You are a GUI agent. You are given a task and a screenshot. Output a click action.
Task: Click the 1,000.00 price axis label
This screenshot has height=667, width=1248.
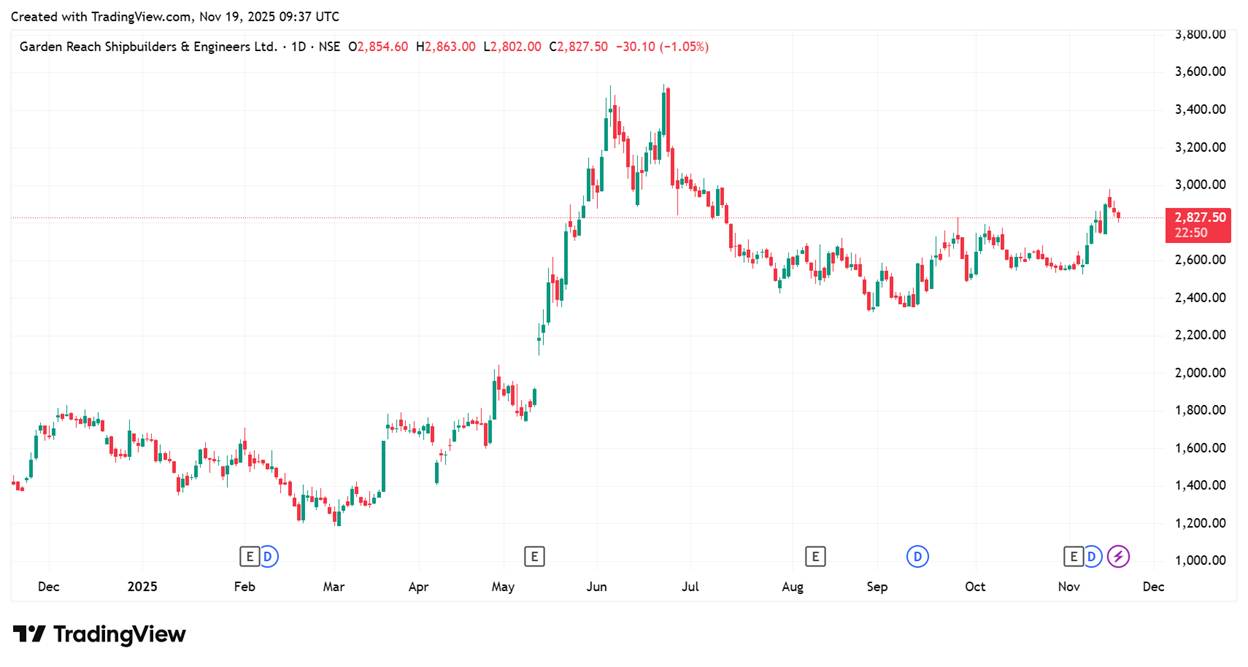pyautogui.click(x=1200, y=560)
